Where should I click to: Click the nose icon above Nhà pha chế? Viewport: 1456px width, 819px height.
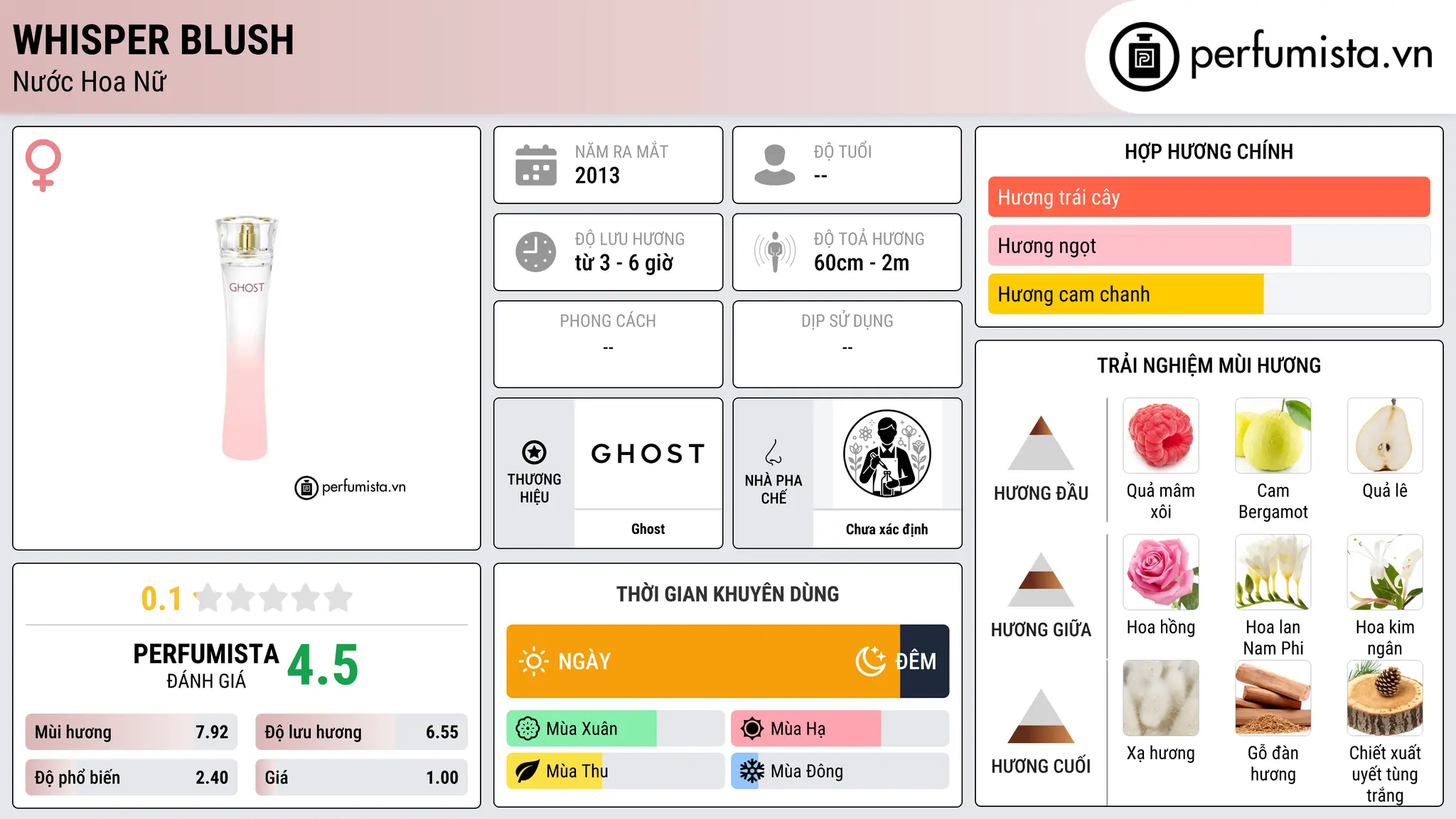pos(773,452)
